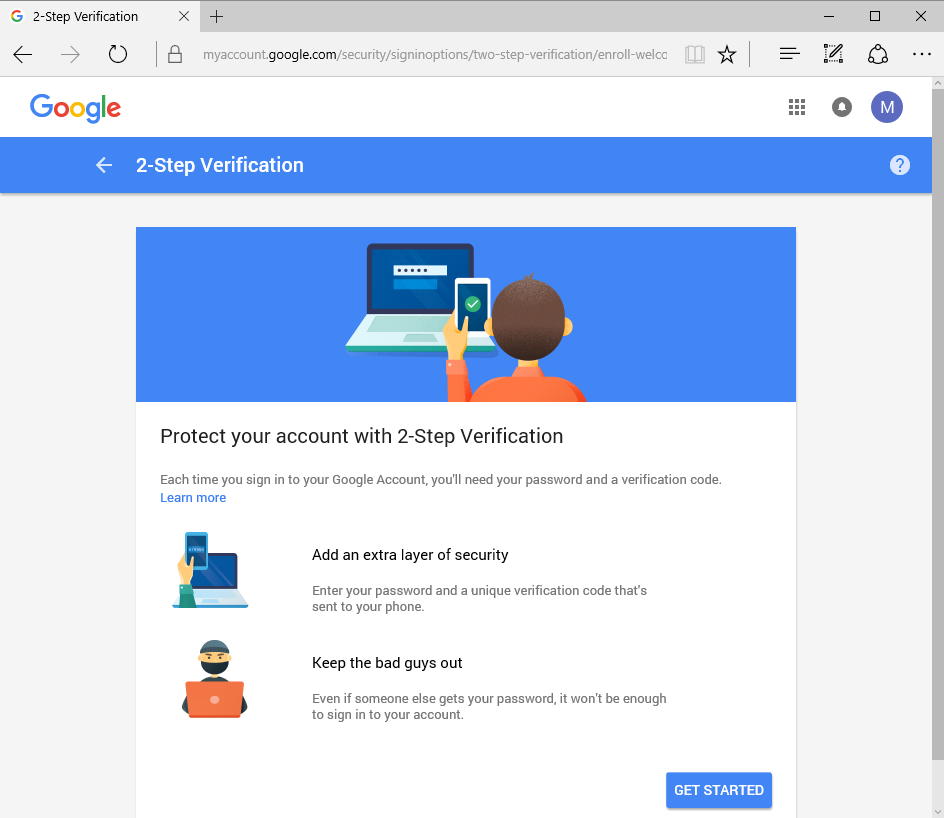944x818 pixels.
Task: Open the Learn more link
Action: (x=193, y=497)
